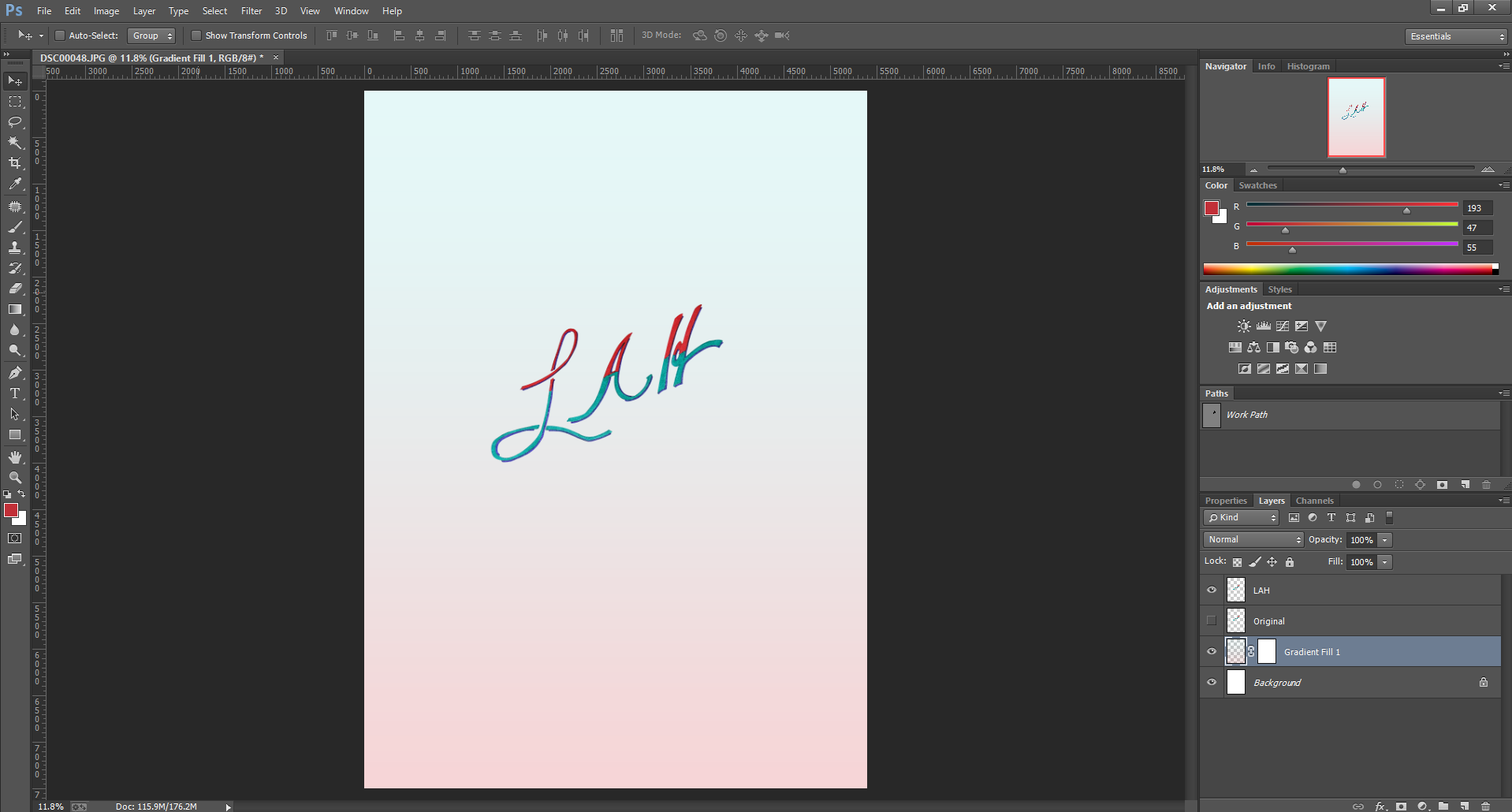The width and height of the screenshot is (1512, 812).
Task: Hide the Gradient Fill 1 layer
Action: pyautogui.click(x=1212, y=652)
